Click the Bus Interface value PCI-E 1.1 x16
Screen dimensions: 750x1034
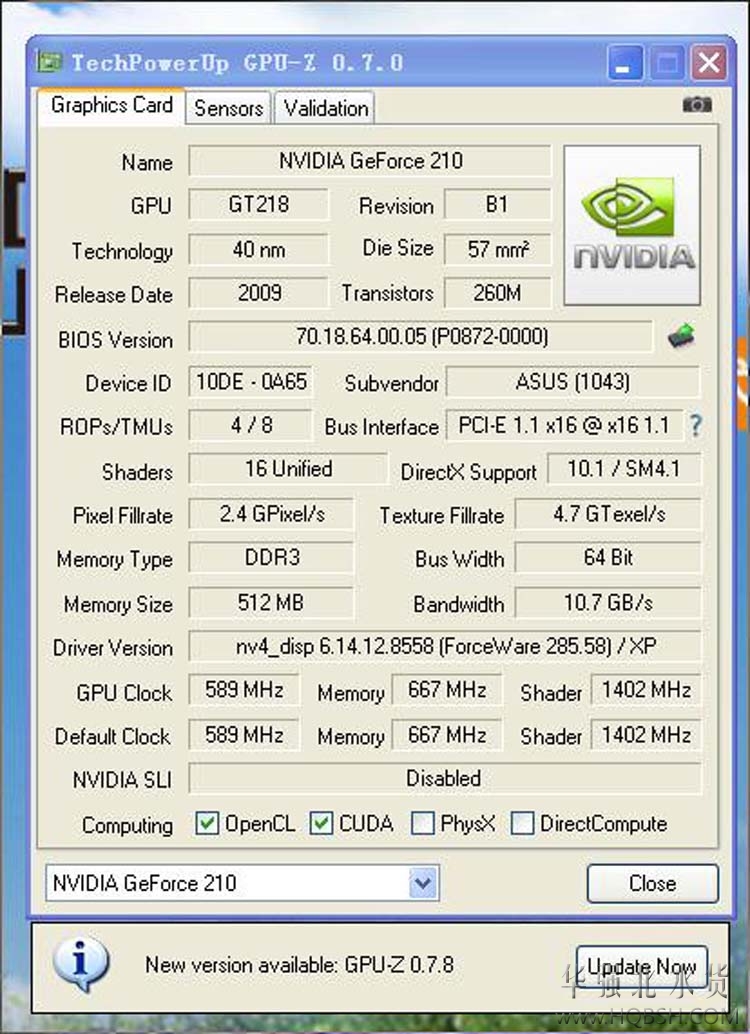tap(564, 425)
